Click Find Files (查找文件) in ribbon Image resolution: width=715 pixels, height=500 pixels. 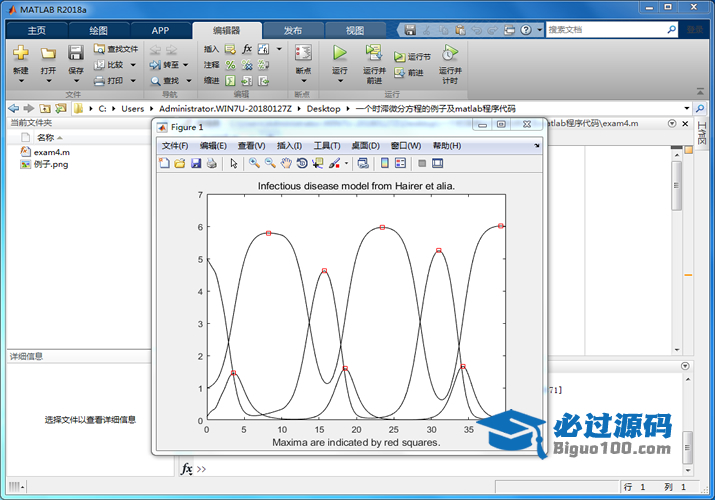tap(115, 49)
